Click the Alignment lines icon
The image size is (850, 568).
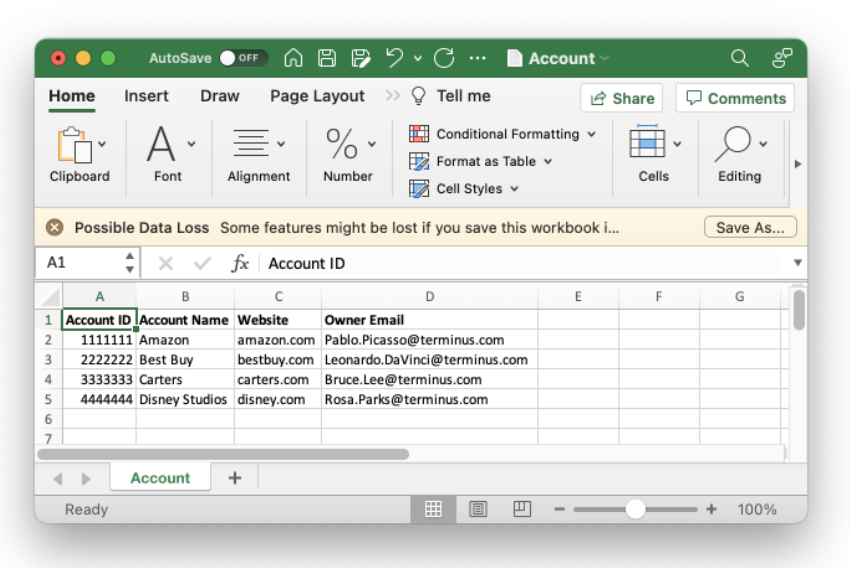250,143
